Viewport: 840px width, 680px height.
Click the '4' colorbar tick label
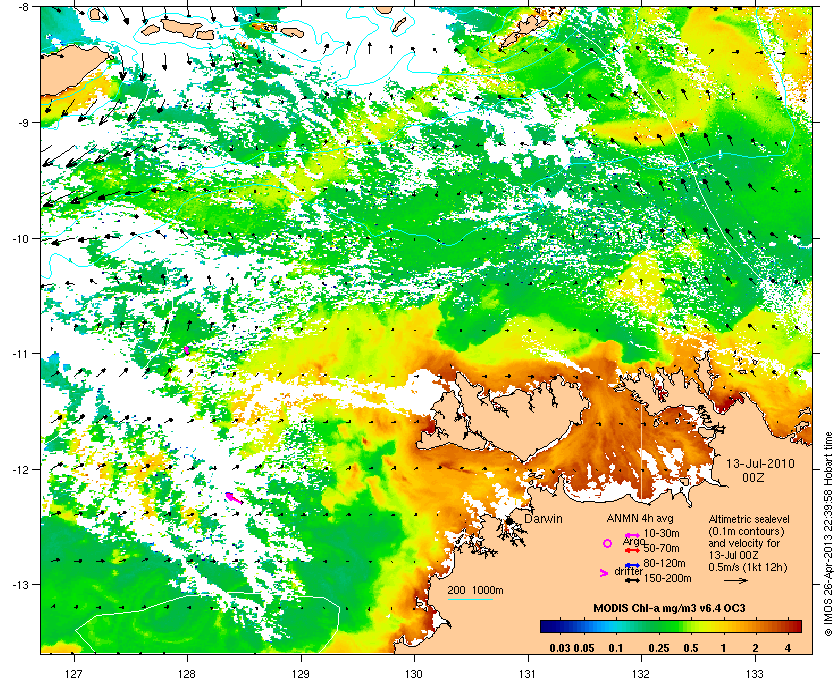(x=788, y=648)
